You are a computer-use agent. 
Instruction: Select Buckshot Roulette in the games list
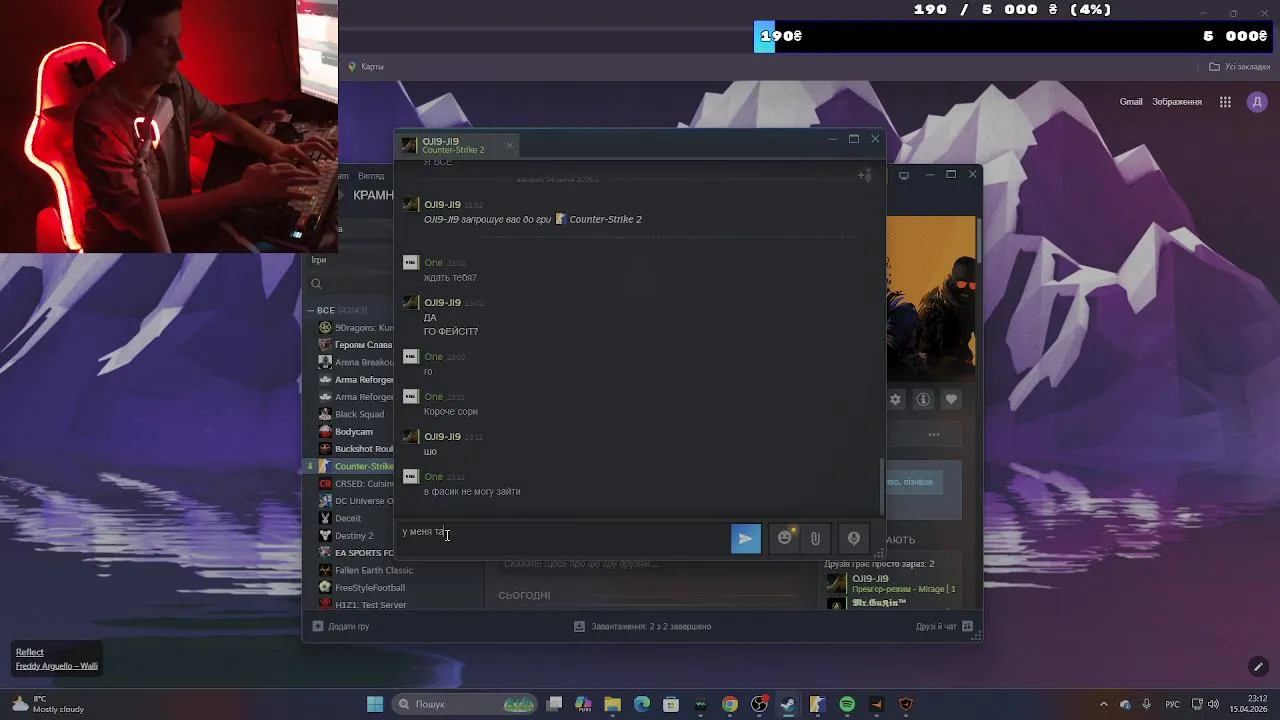(355, 449)
